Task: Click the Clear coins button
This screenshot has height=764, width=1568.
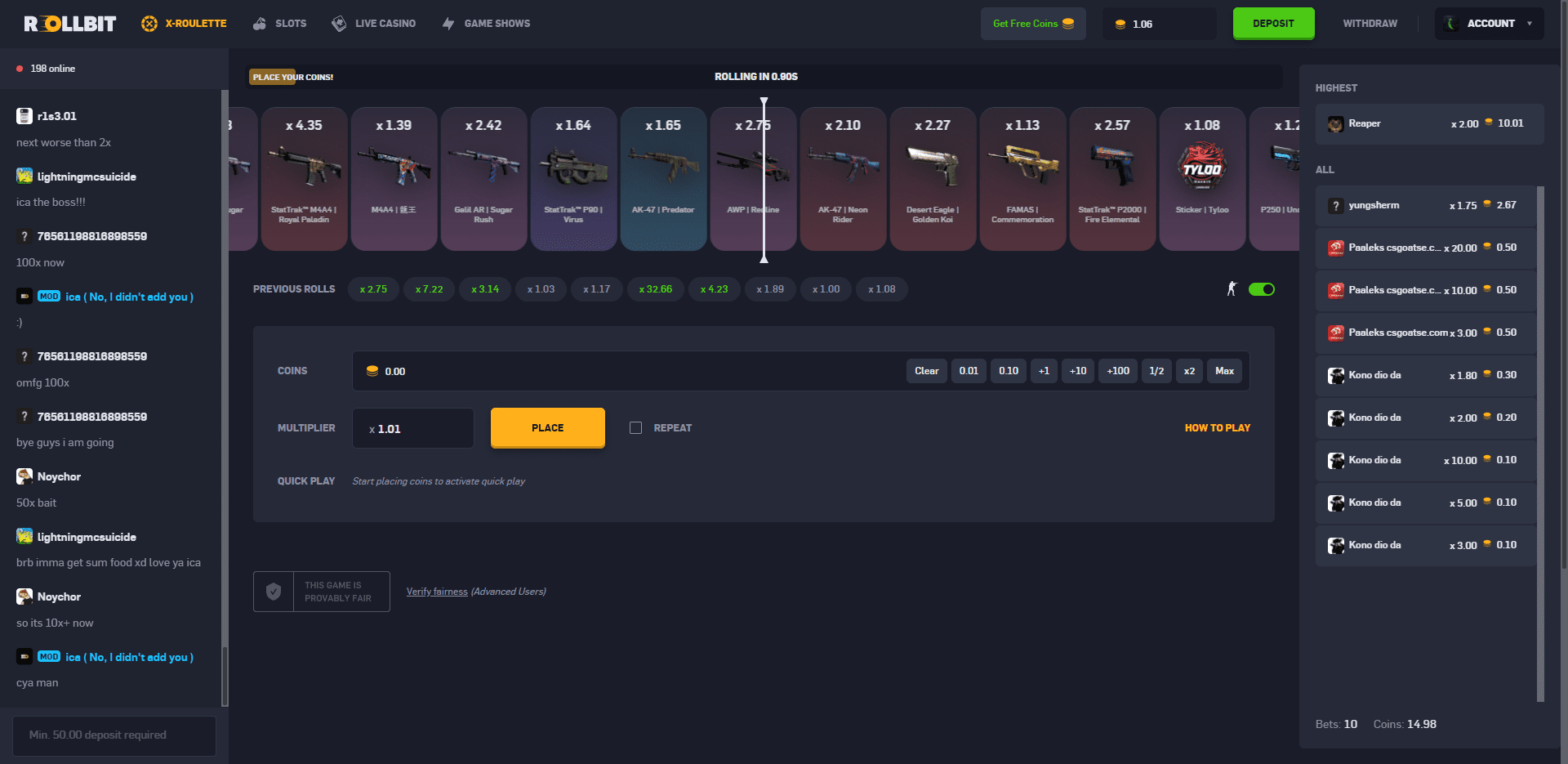Action: coord(927,371)
